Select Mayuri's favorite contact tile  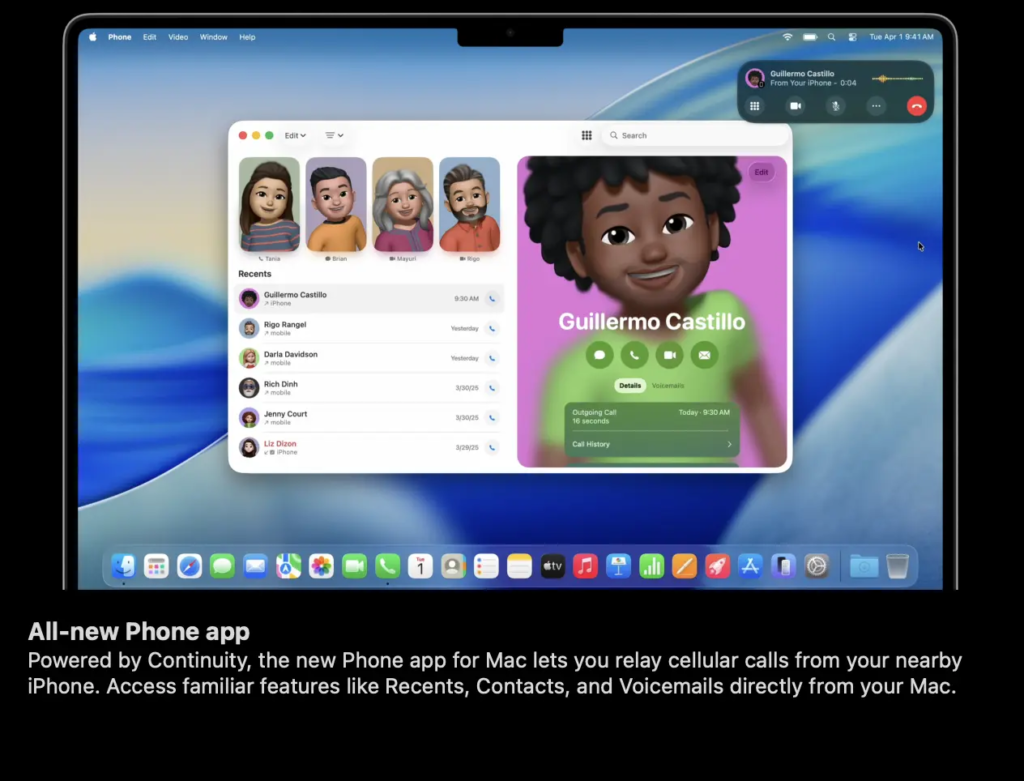pos(402,205)
